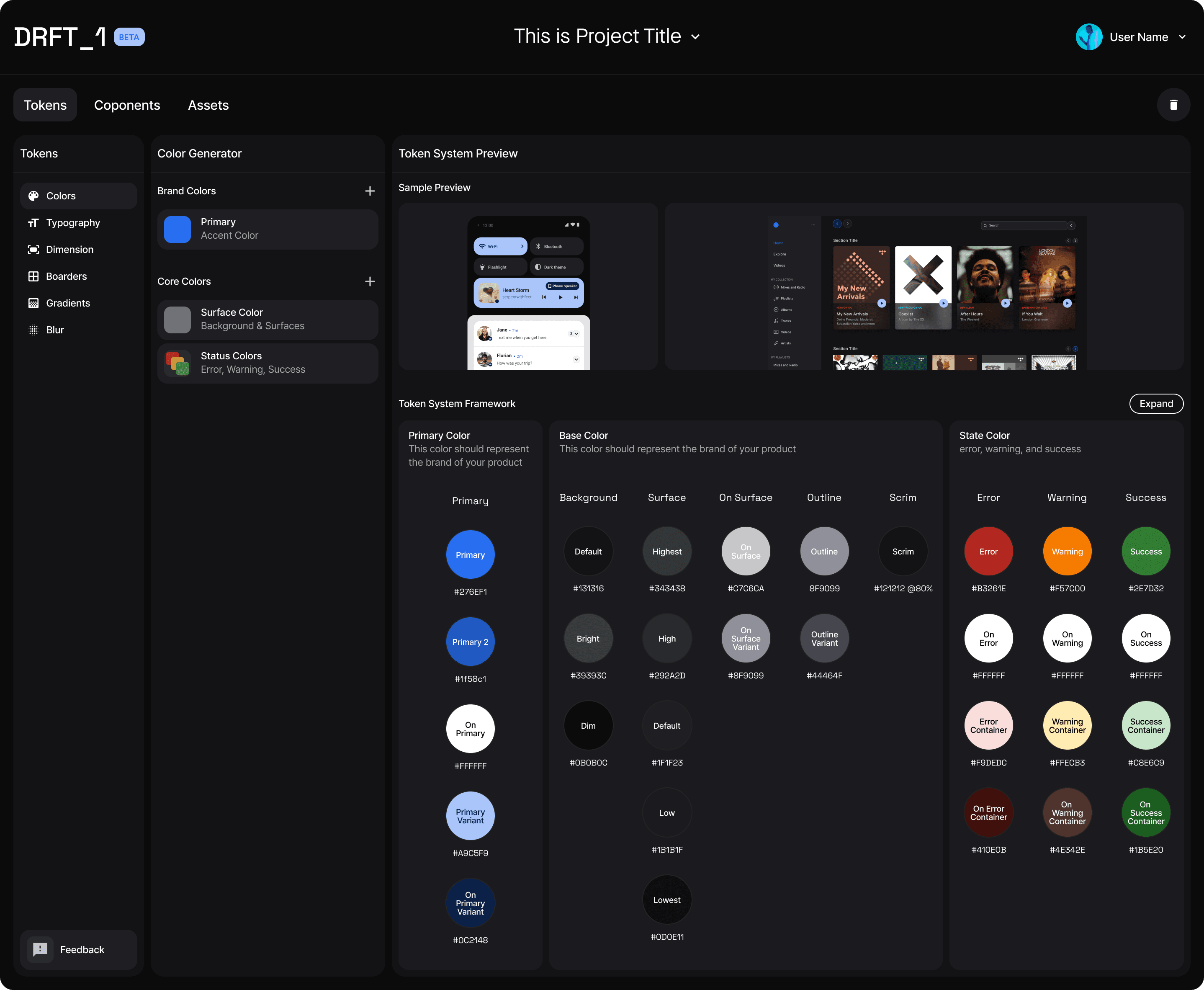Screen dimensions: 1204x990
Task: Click the gray Surface Color swatch
Action: tap(178, 320)
